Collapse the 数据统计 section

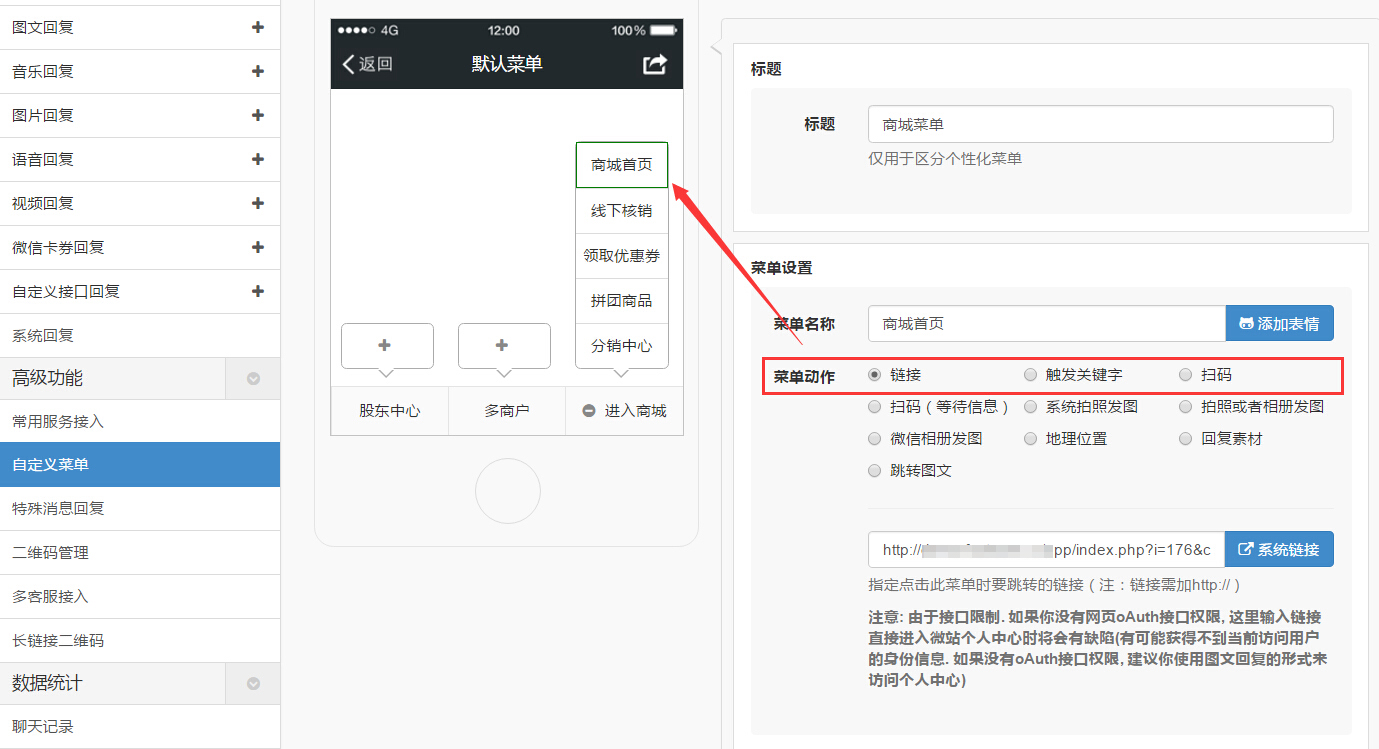[x=253, y=684]
